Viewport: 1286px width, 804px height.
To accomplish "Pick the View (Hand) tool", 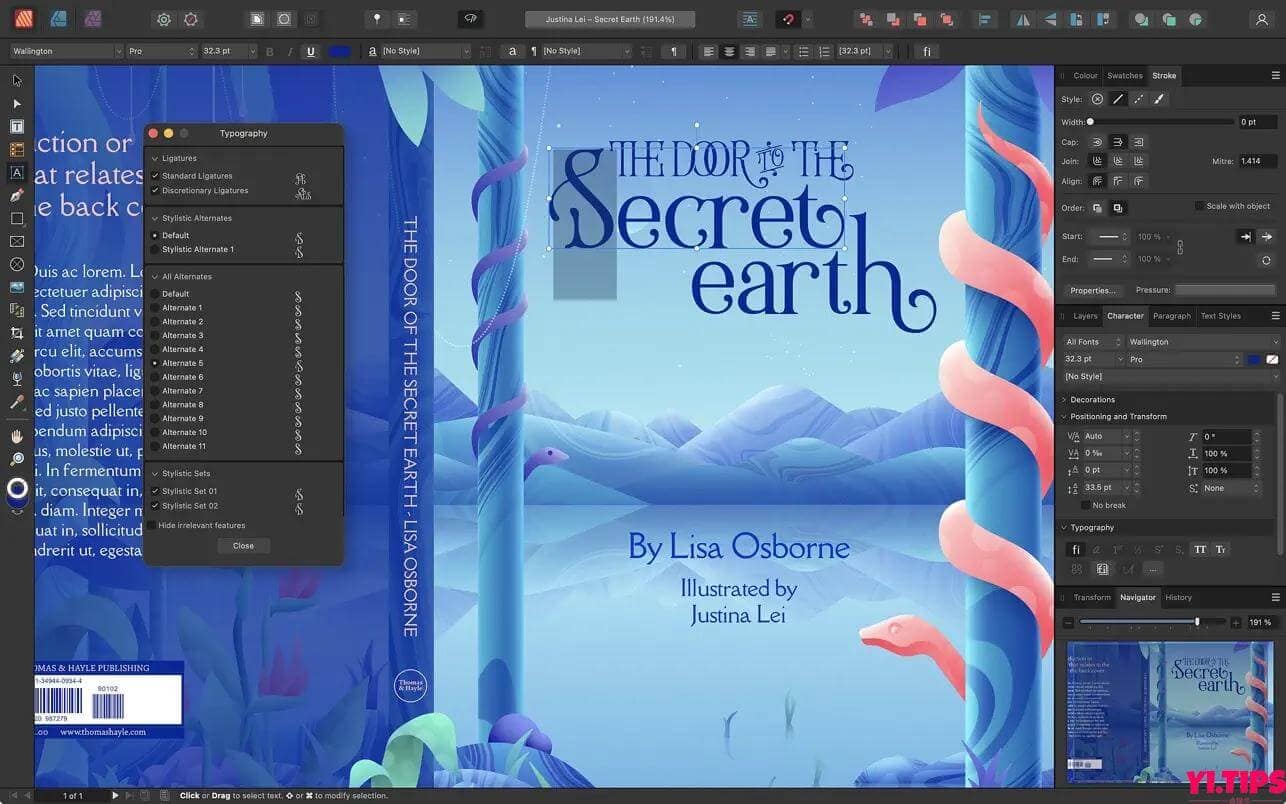I will 17,436.
